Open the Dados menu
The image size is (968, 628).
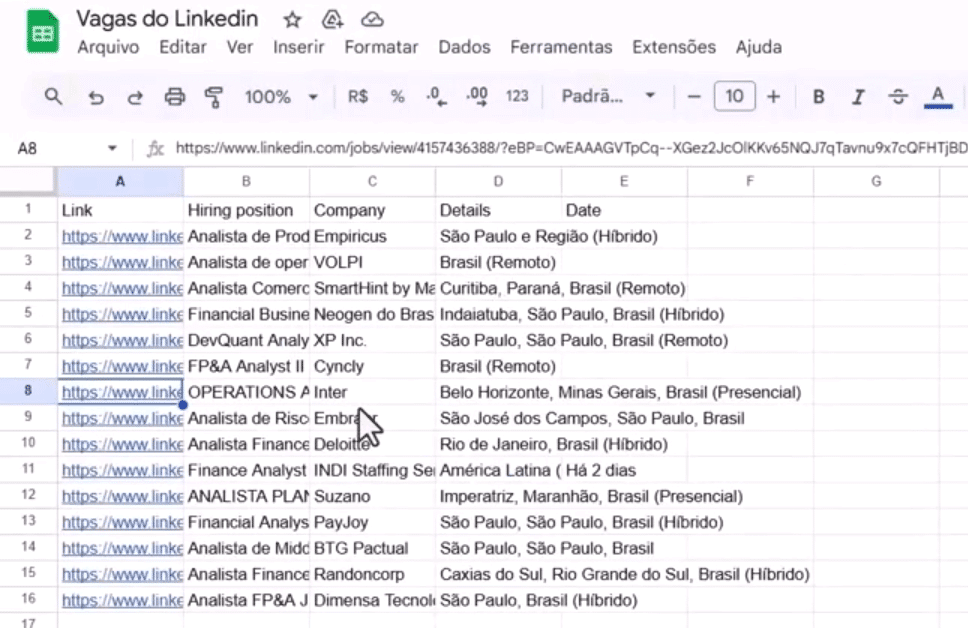click(464, 48)
